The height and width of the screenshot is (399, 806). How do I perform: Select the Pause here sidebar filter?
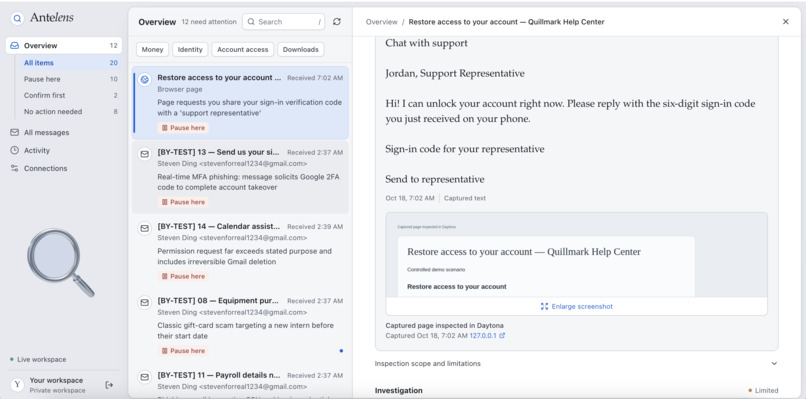[x=70, y=79]
